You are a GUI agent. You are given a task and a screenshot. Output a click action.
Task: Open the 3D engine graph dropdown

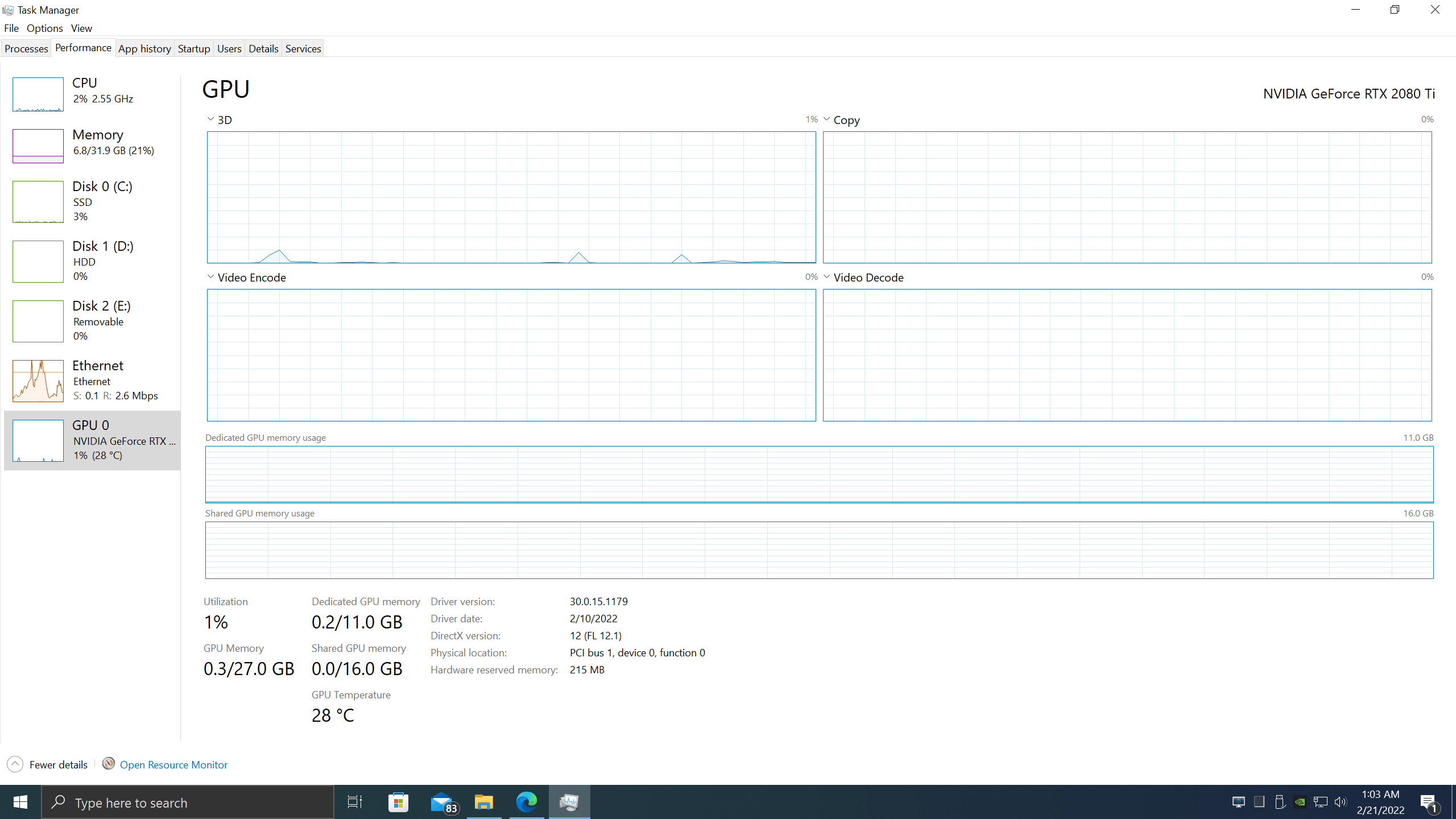tap(211, 119)
